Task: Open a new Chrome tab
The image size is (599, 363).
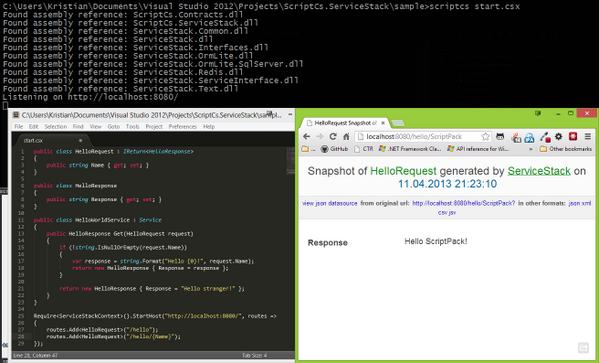Action: (398, 123)
